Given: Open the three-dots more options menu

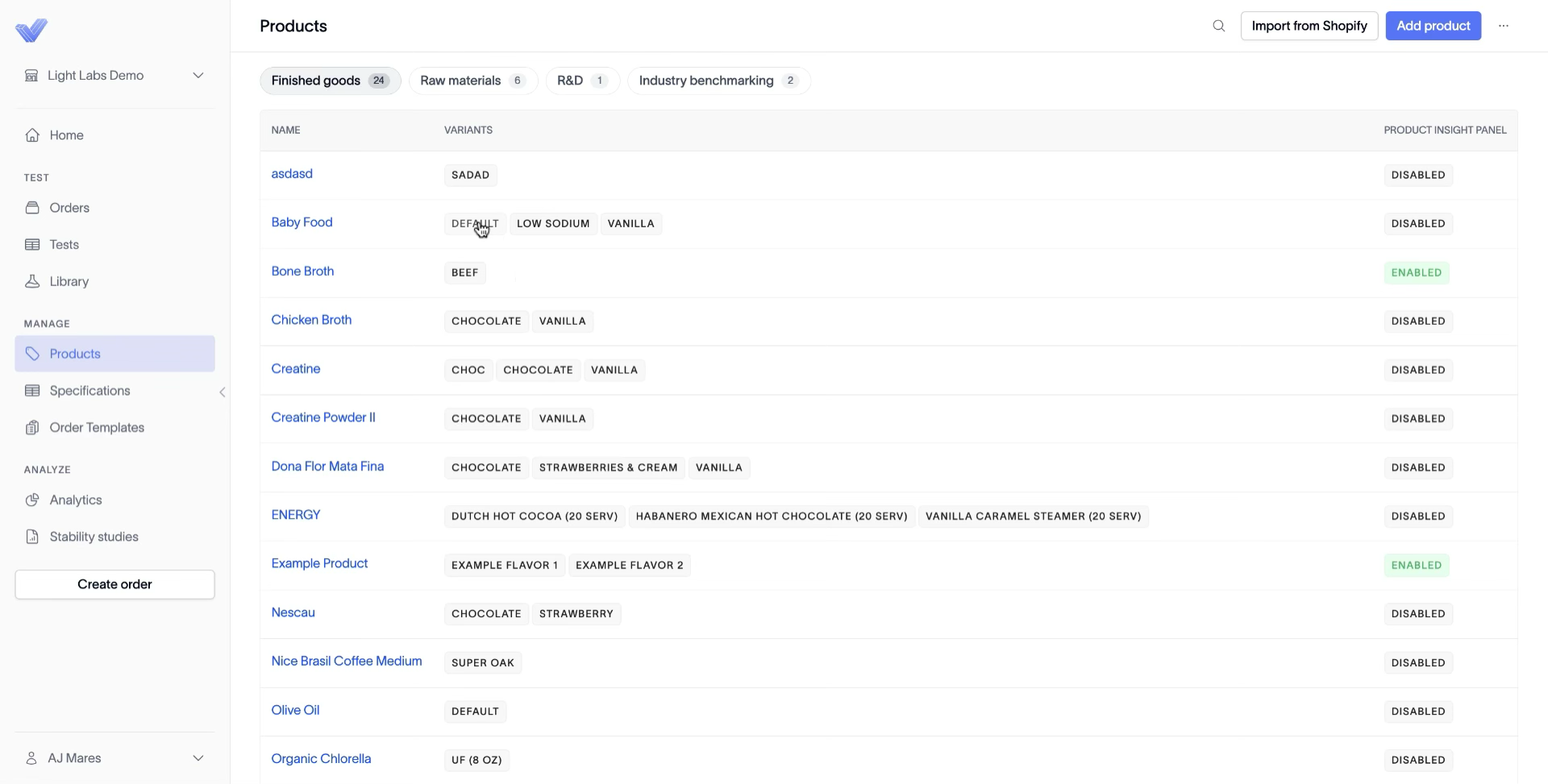Looking at the screenshot, I should (x=1504, y=26).
